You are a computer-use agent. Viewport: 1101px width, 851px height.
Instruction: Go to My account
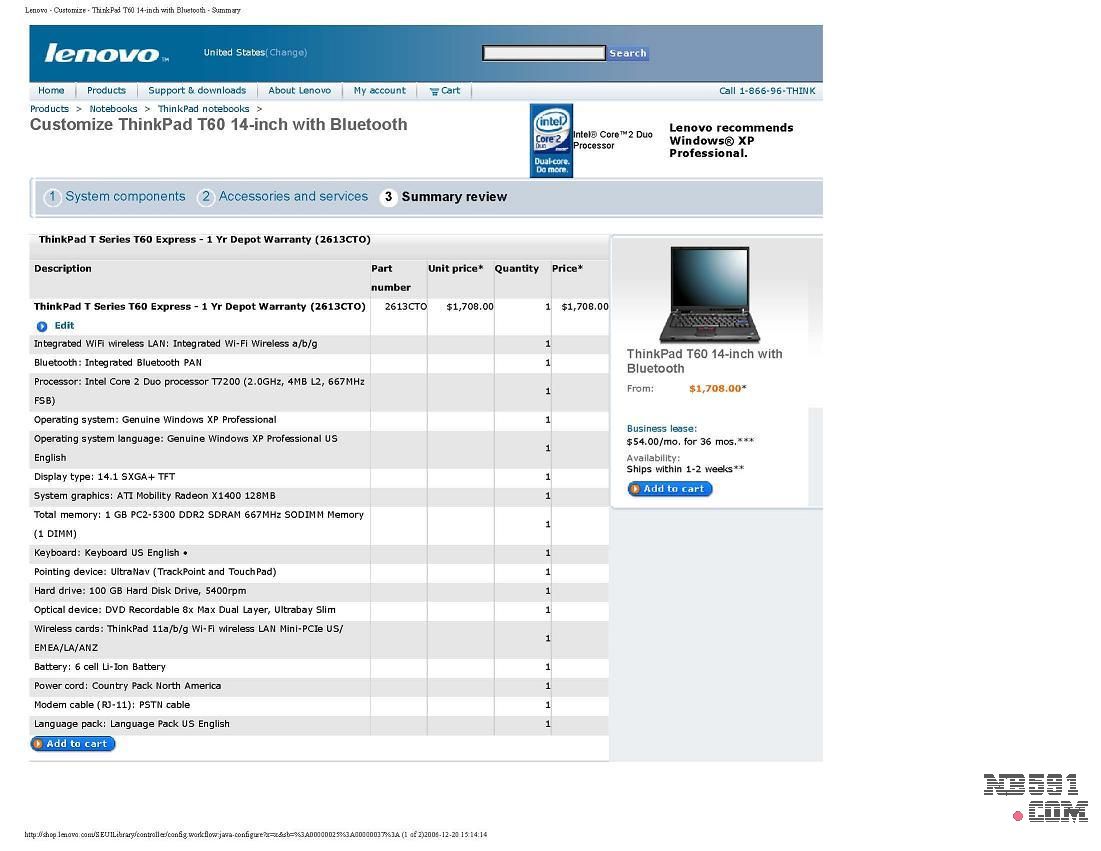pyautogui.click(x=380, y=91)
